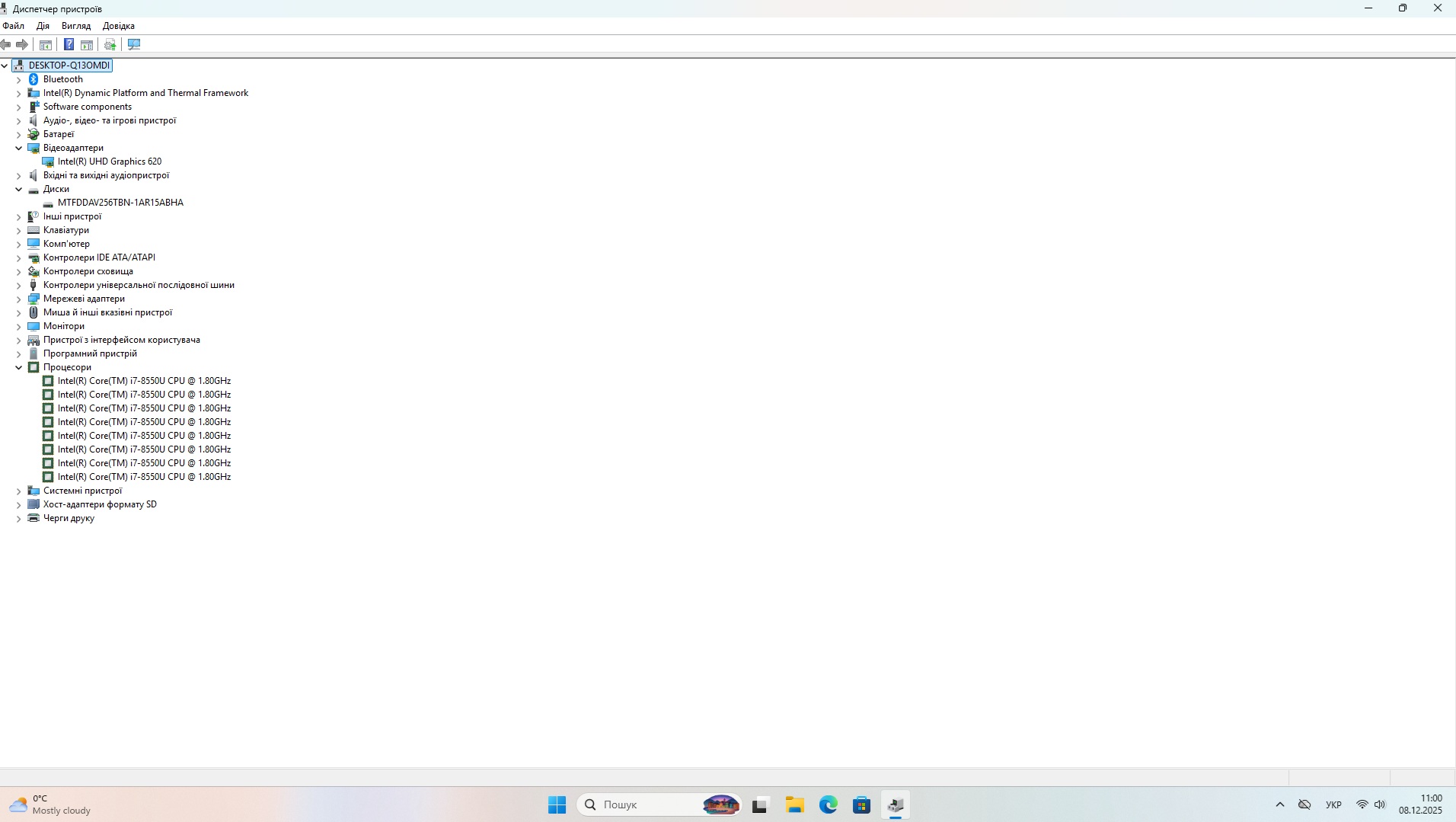Image resolution: width=1456 pixels, height=822 pixels.
Task: Click the update driver toolbar icon
Action: [110, 45]
